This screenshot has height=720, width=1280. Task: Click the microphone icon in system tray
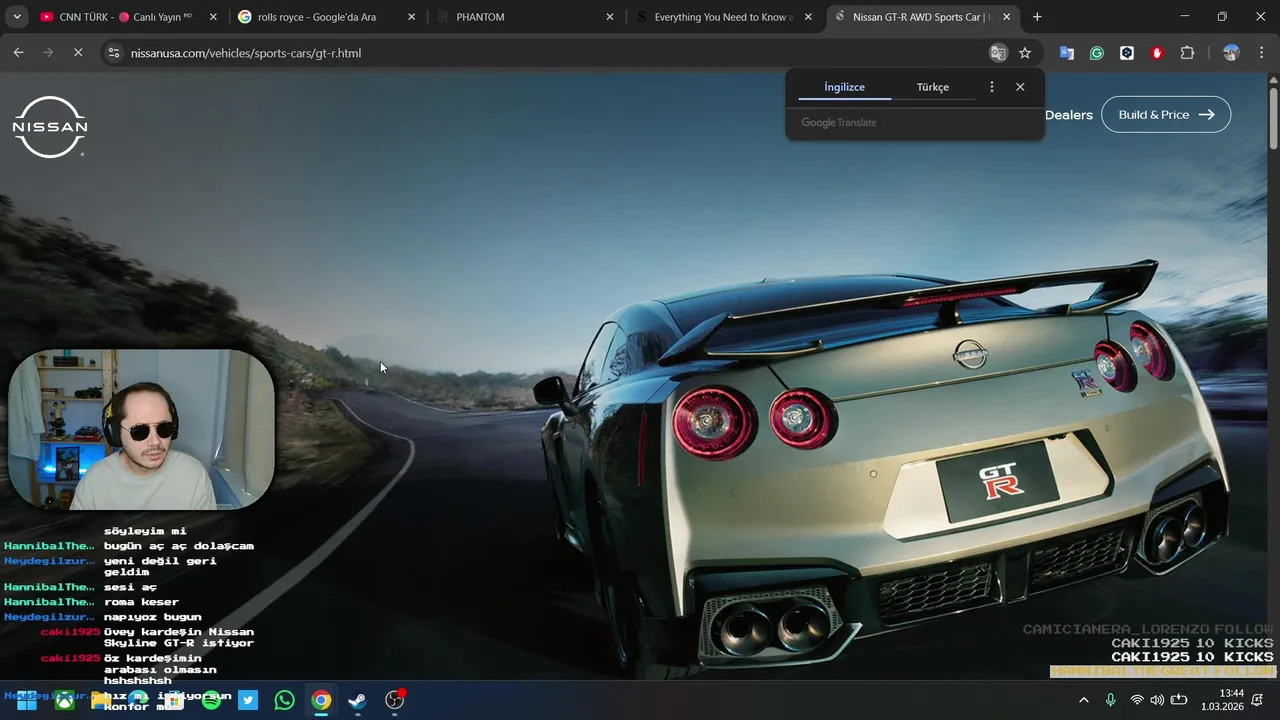[x=1110, y=700]
